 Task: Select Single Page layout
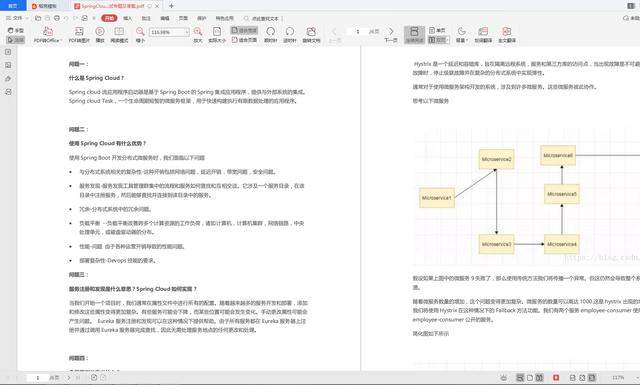pos(437,30)
